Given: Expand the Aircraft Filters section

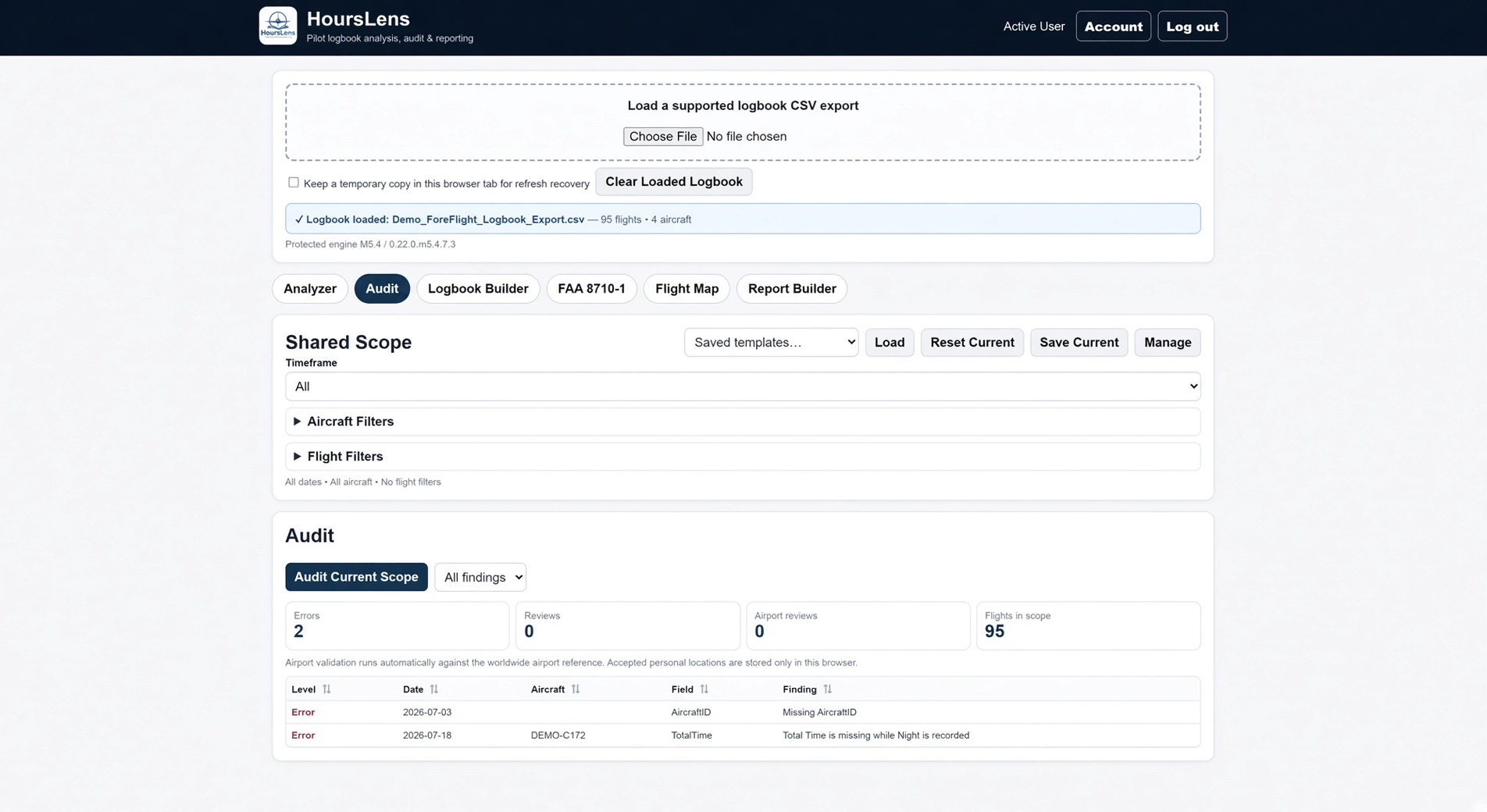Looking at the screenshot, I should [x=743, y=422].
